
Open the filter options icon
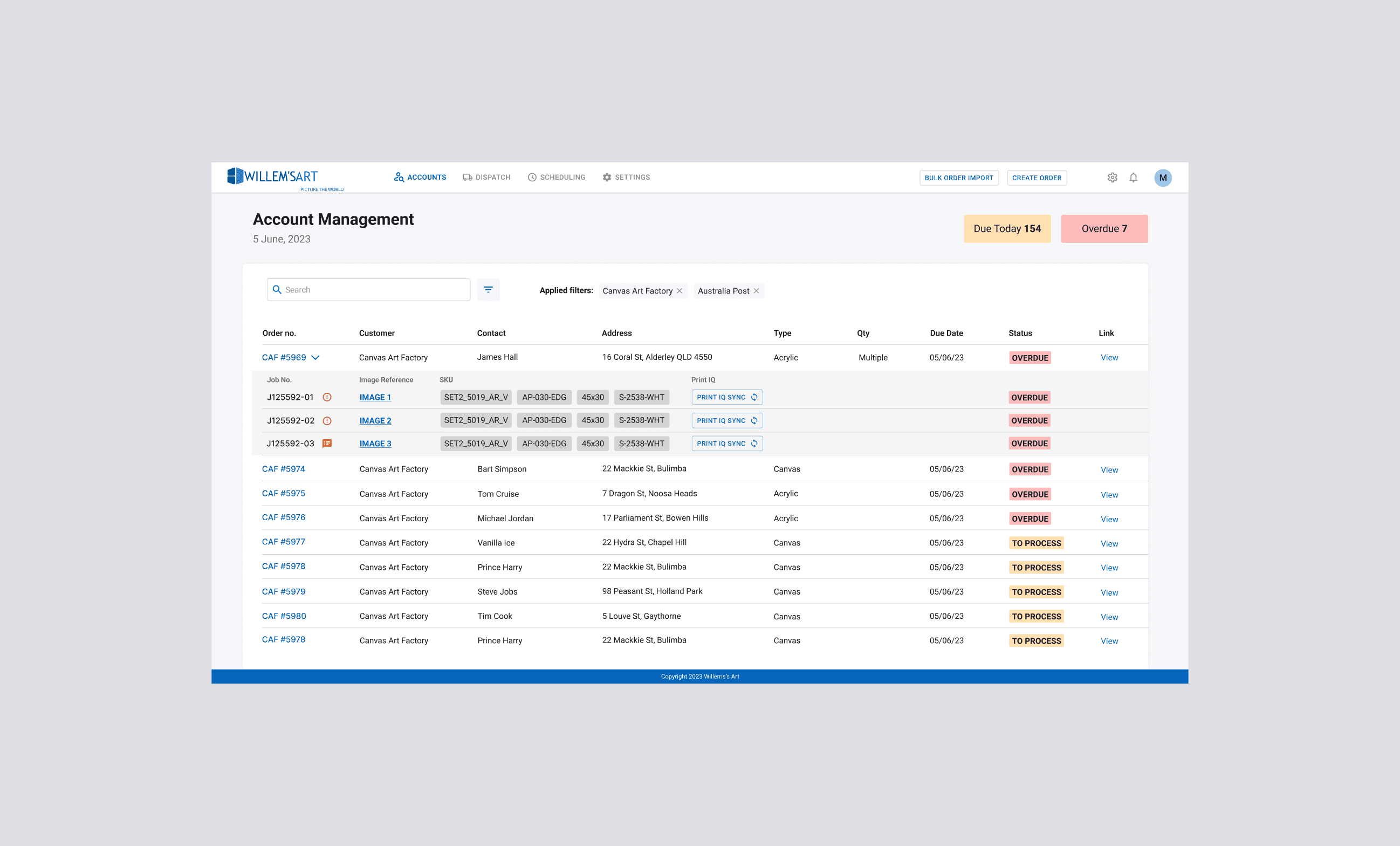(x=488, y=290)
